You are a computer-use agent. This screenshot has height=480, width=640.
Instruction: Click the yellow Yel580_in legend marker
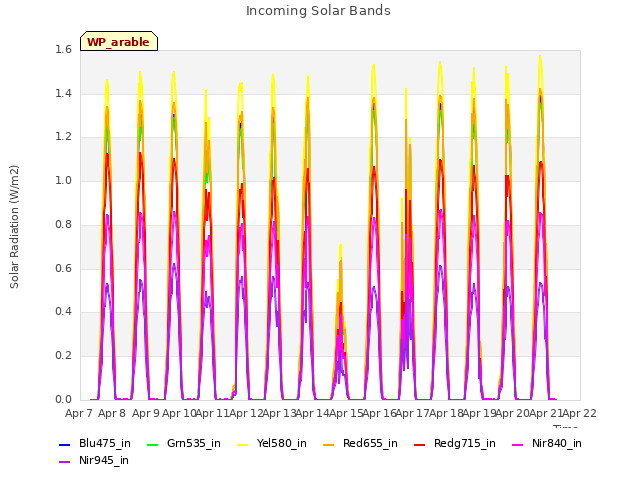pyautogui.click(x=242, y=444)
